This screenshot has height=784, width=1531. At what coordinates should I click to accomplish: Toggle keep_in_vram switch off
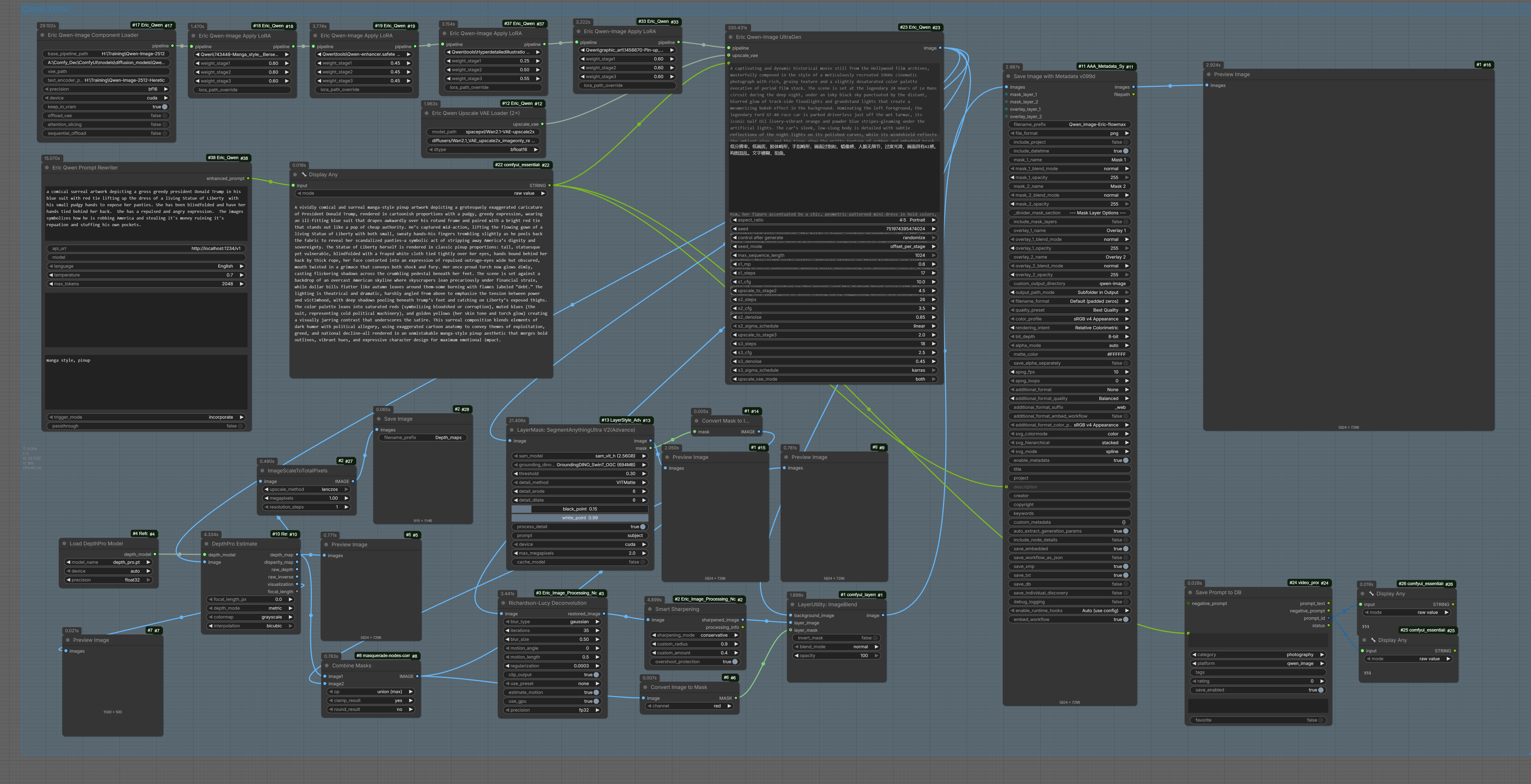point(165,107)
